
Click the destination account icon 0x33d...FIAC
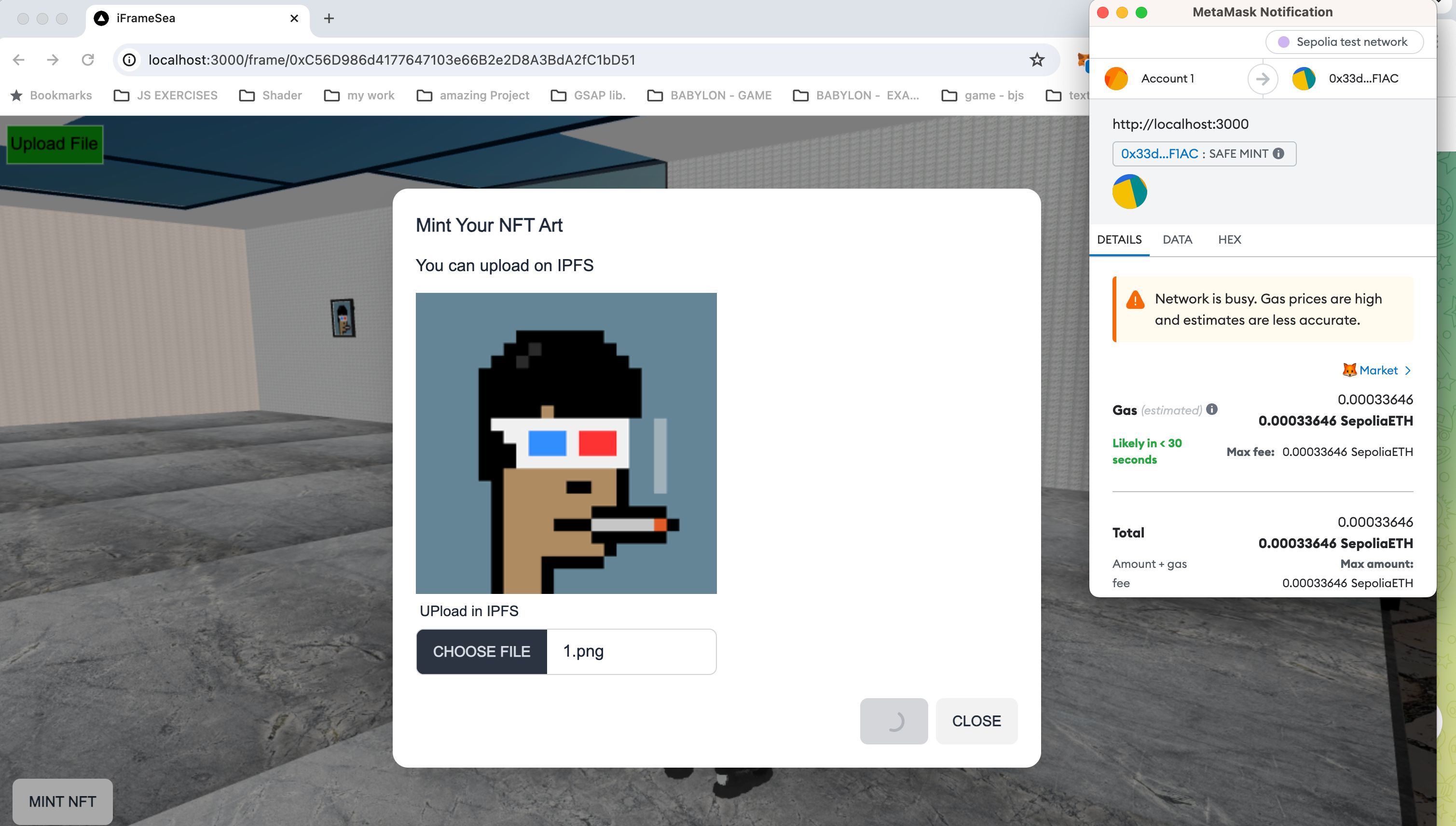[1305, 78]
